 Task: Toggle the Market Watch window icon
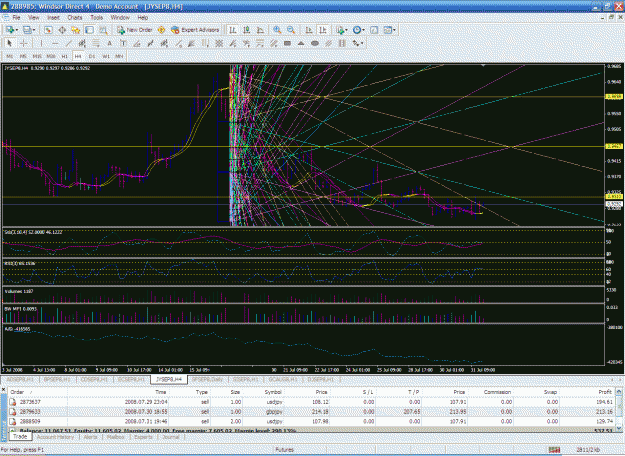click(48, 30)
